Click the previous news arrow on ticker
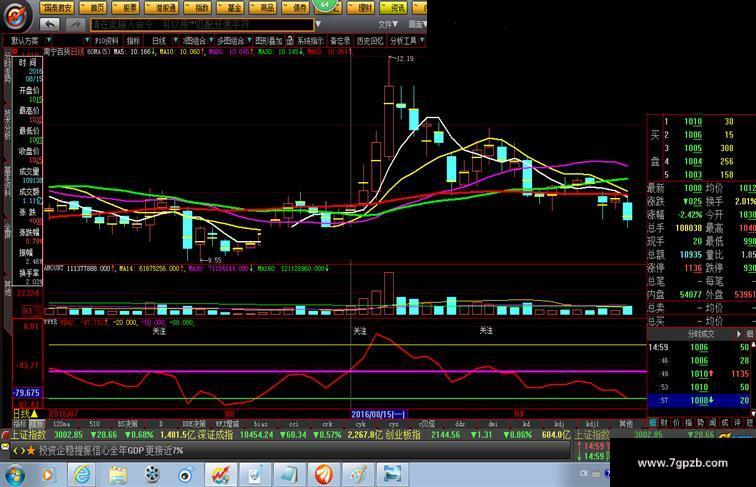This screenshot has height=487, width=756. 15,451
